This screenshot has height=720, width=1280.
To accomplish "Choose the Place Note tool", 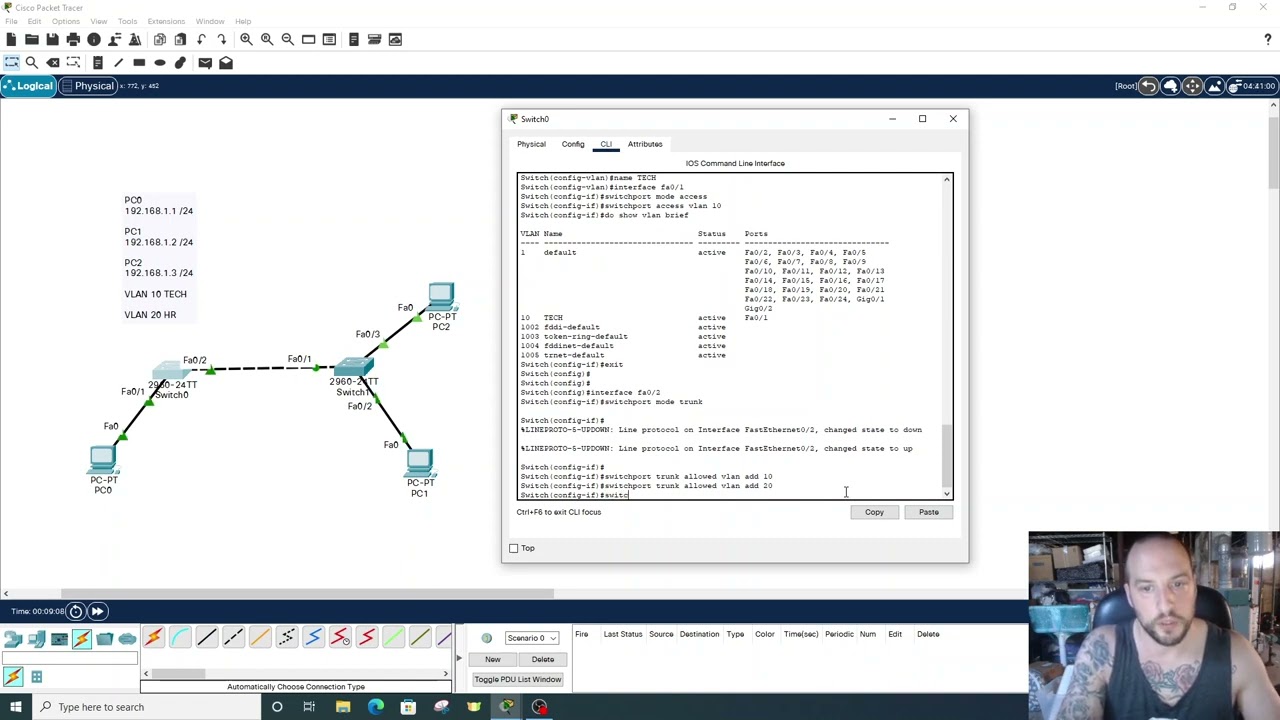I will 97,62.
